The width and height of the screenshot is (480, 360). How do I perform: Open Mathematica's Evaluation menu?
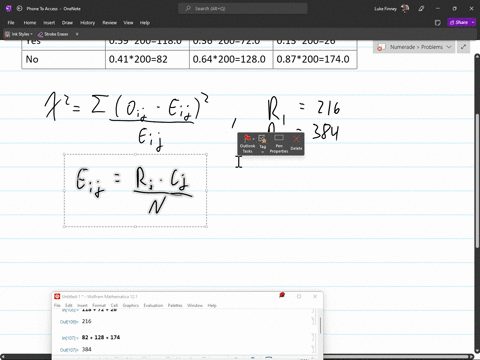[x=153, y=305]
